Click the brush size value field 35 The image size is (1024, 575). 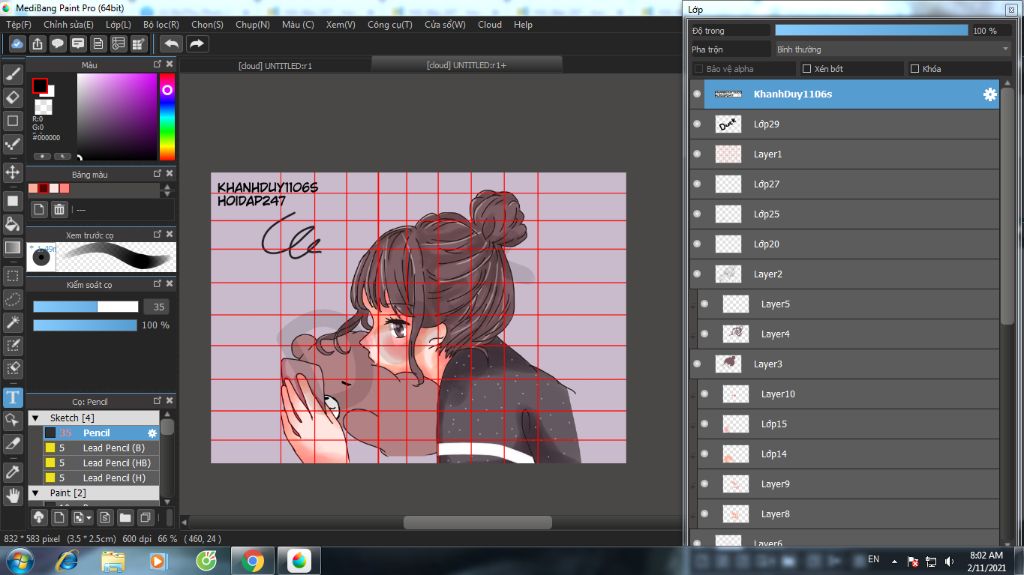point(159,306)
